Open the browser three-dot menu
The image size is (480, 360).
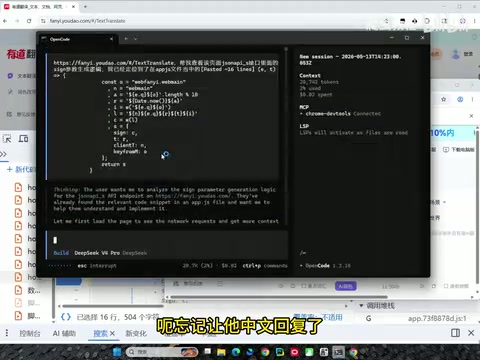coord(475,21)
